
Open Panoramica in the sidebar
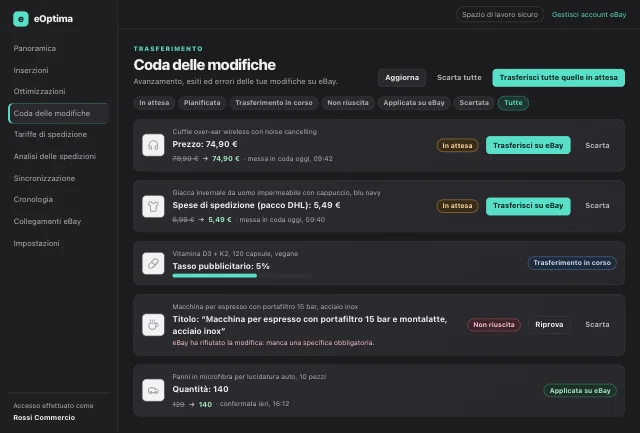click(35, 48)
